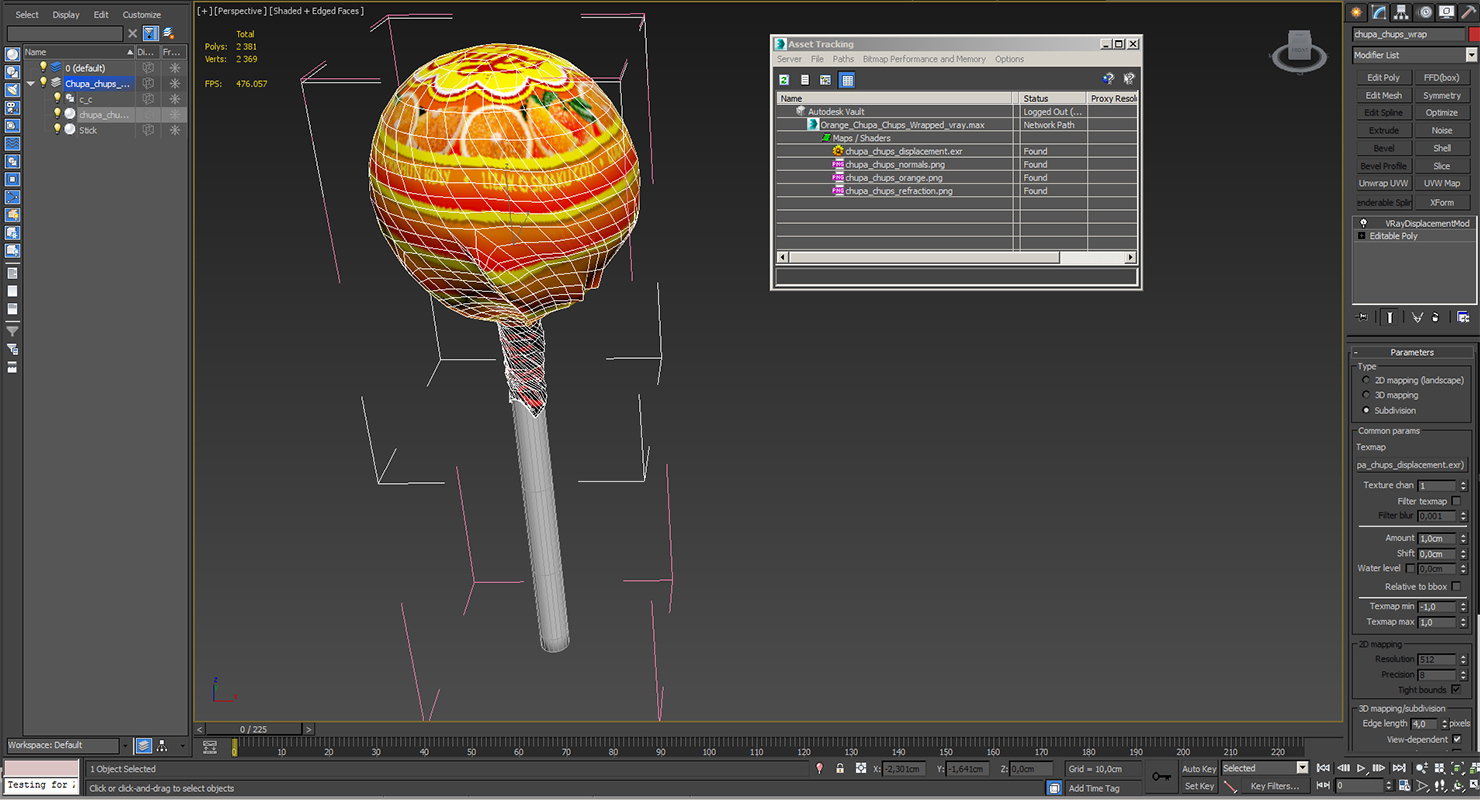Open Configure Modifier Sets icon
The image size is (1480, 800).
[1463, 317]
